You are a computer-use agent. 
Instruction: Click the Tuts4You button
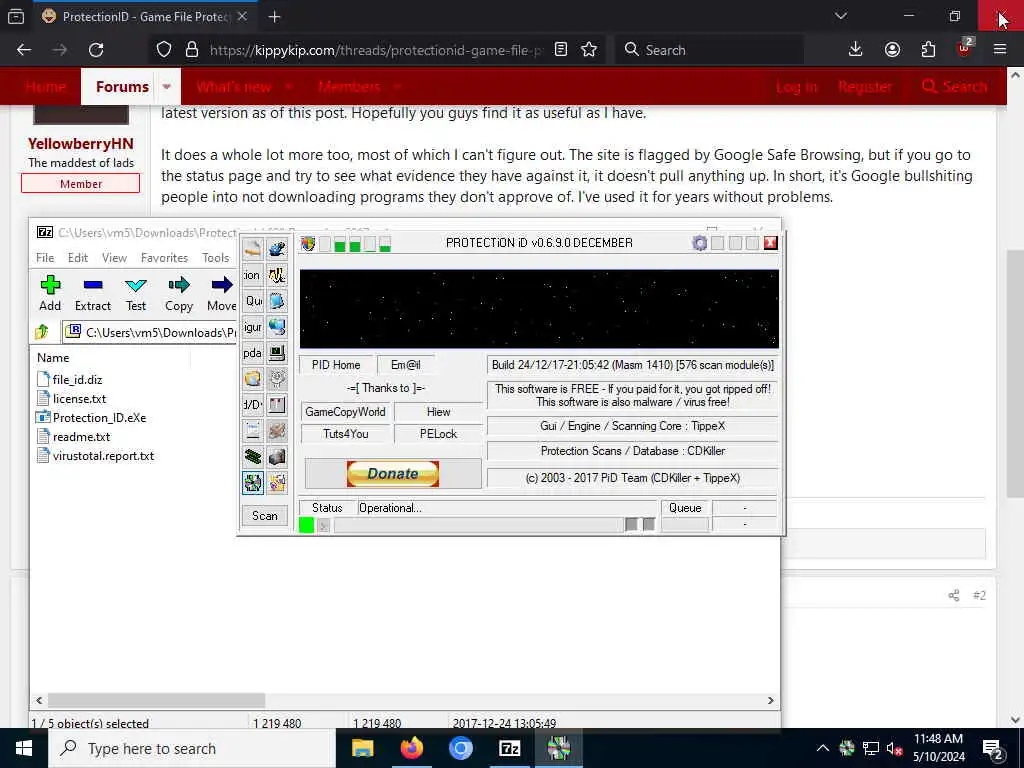(345, 434)
